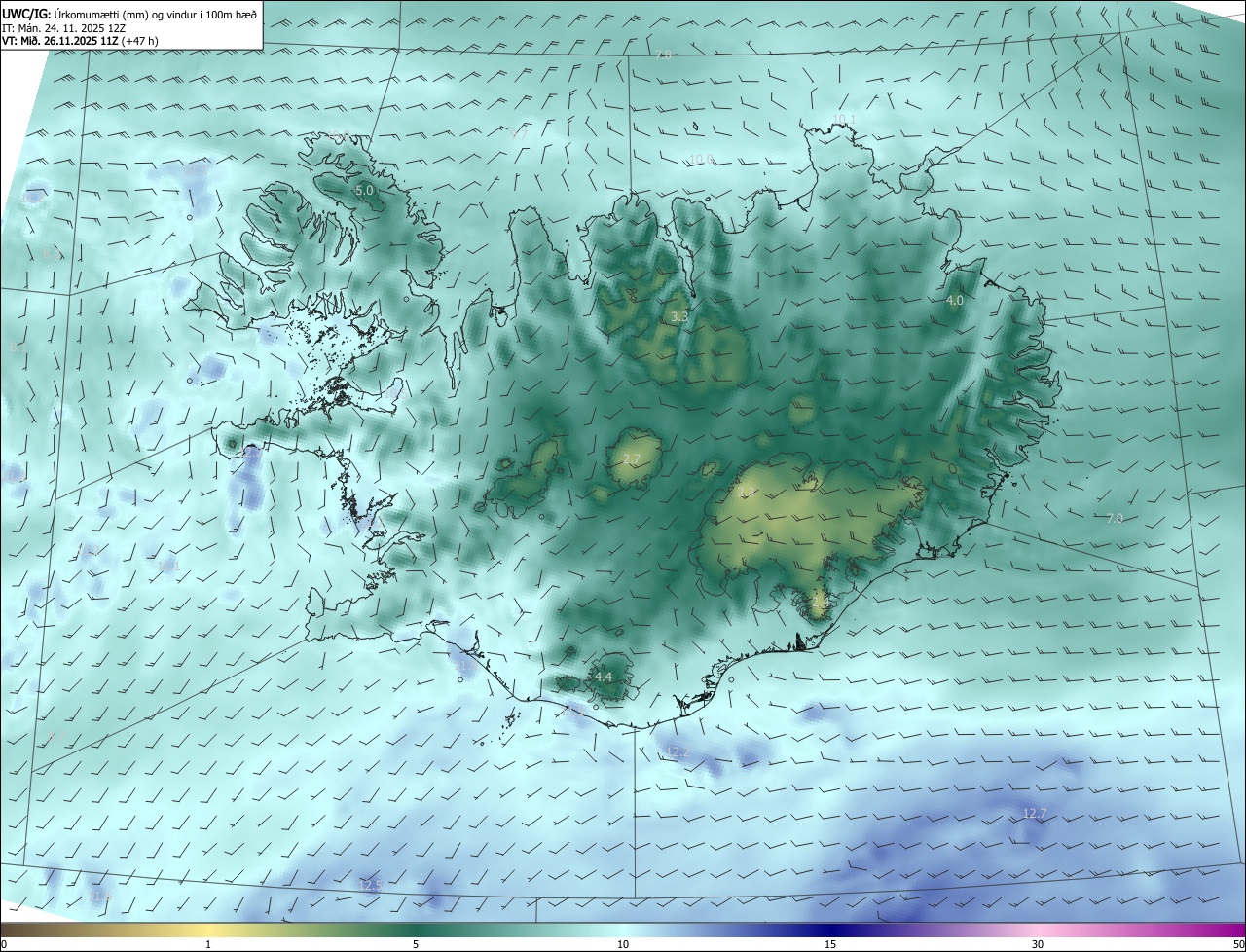The height and width of the screenshot is (952, 1246).
Task: Click the 5 label on the color scale
Action: 416,944
